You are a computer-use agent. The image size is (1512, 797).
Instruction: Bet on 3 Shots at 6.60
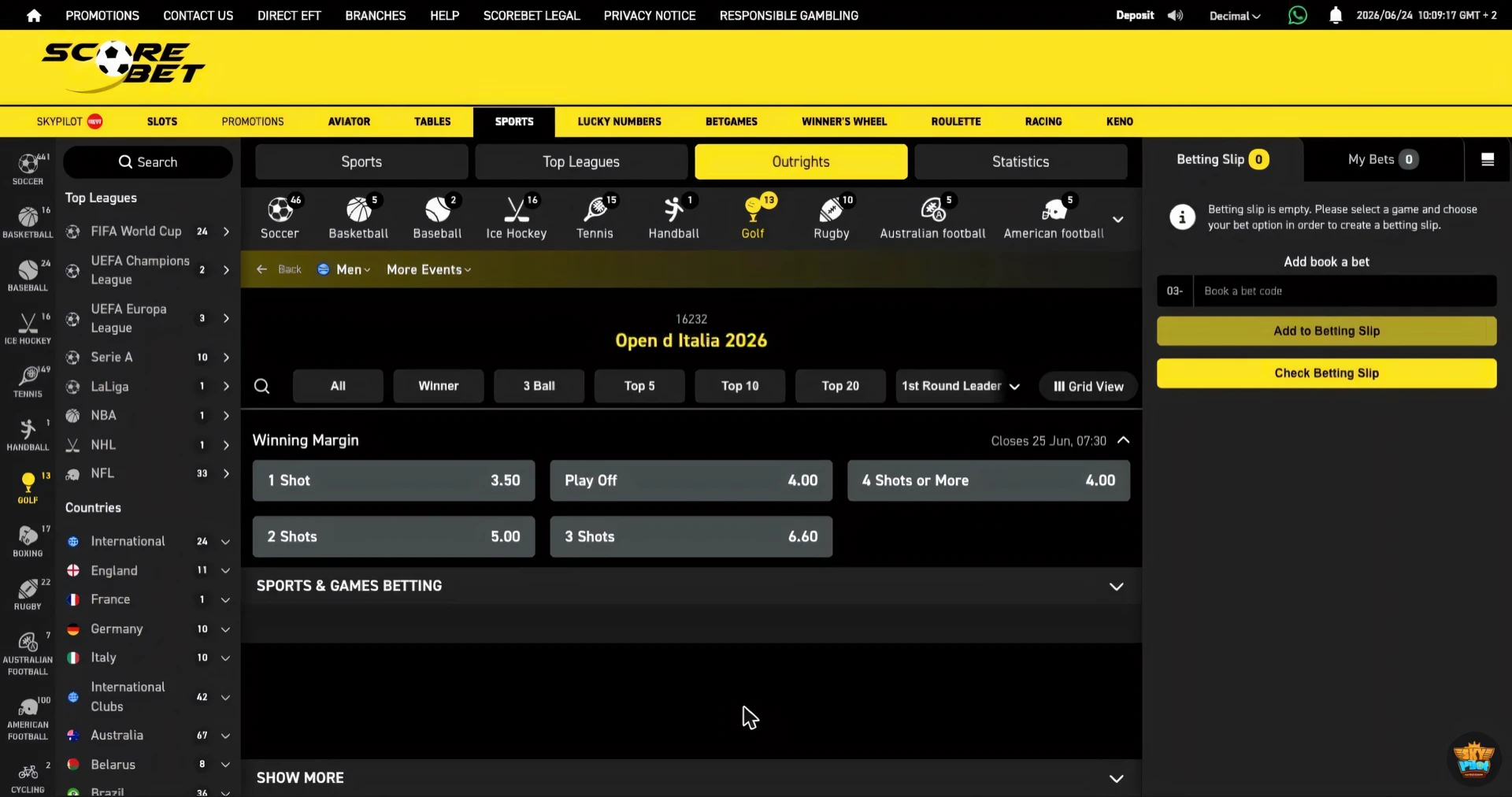click(x=691, y=536)
